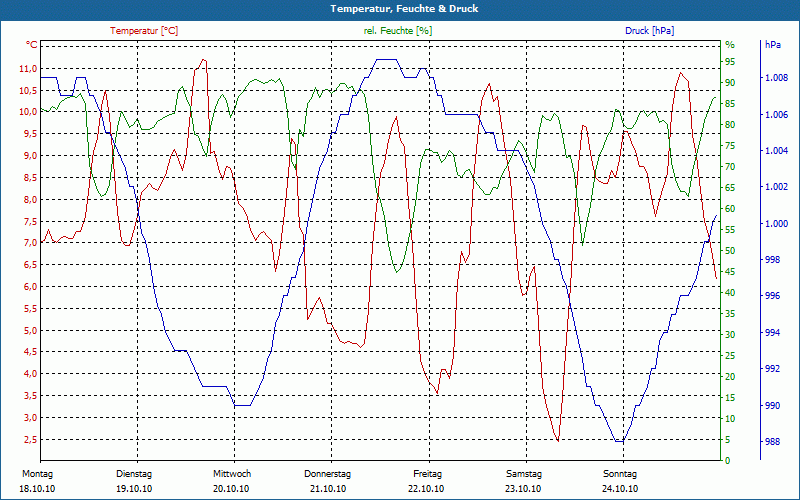Click temperature axis value '11,0'
Screen dimensions: 800x500
pyautogui.click(x=29, y=69)
